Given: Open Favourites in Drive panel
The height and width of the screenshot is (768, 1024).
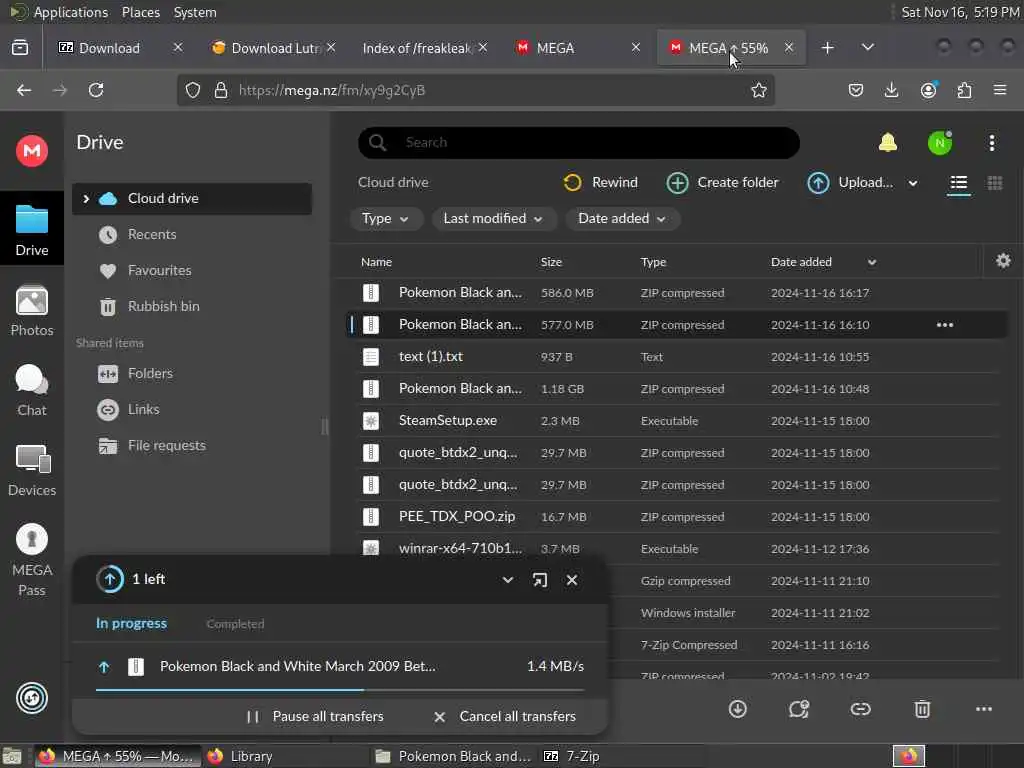Looking at the screenshot, I should coord(192,270).
